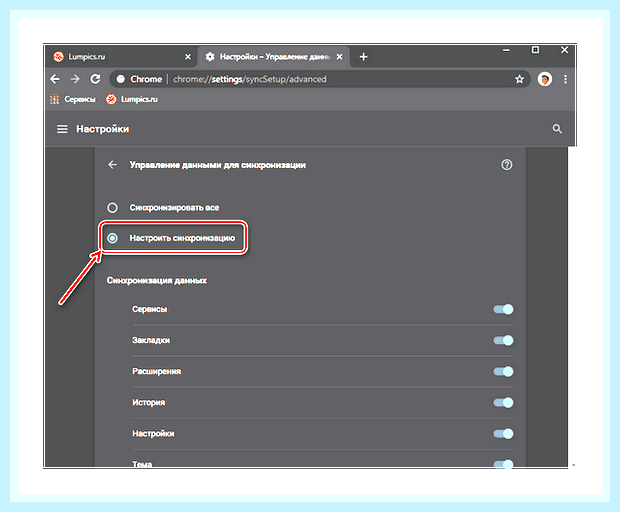Image resolution: width=620 pixels, height=512 pixels.
Task: Close the Настройки settings tab
Action: coord(339,57)
